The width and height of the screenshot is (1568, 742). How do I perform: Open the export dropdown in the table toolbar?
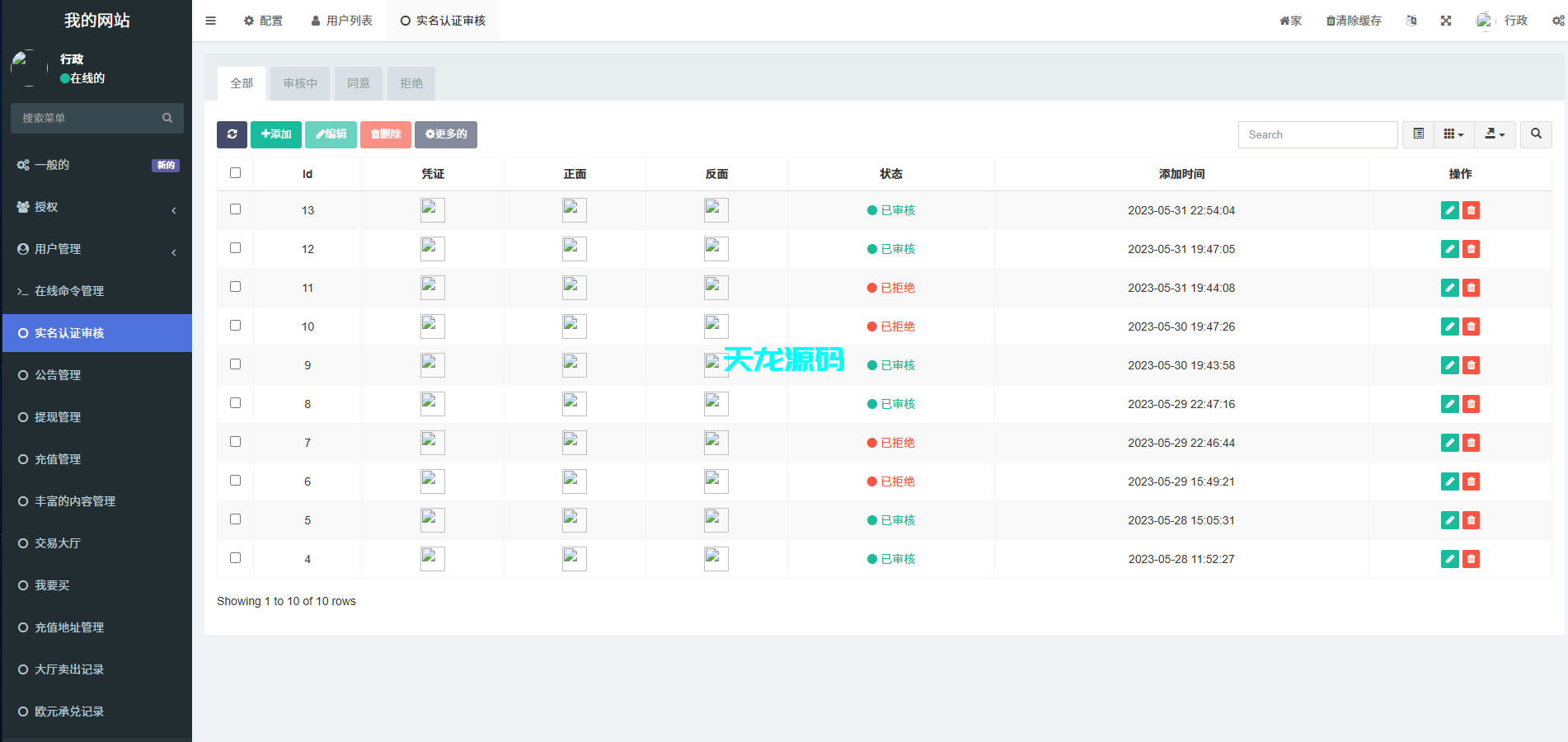click(x=1495, y=134)
